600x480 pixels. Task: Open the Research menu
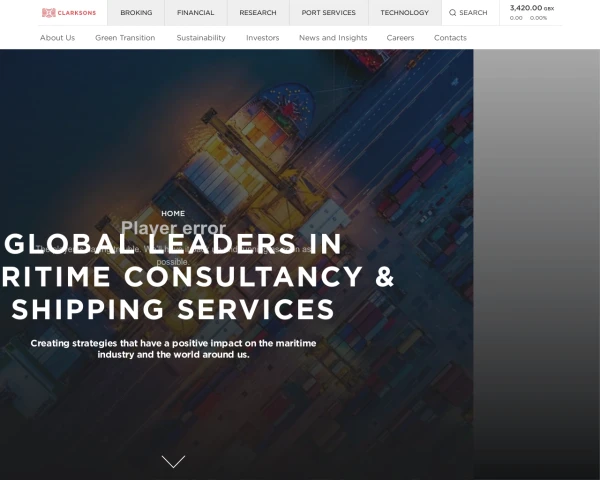[x=258, y=13]
